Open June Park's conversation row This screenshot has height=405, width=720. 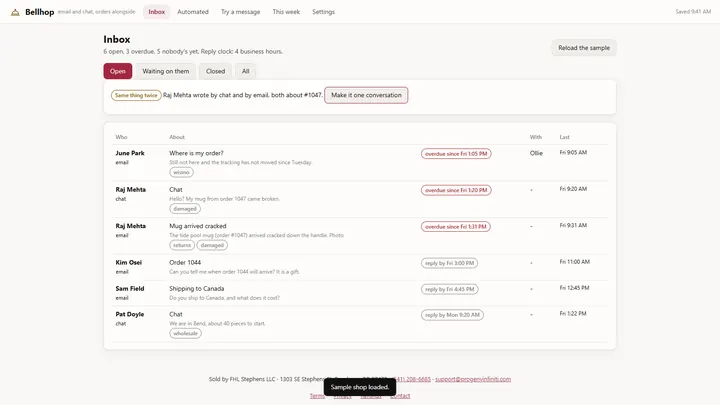360,163
